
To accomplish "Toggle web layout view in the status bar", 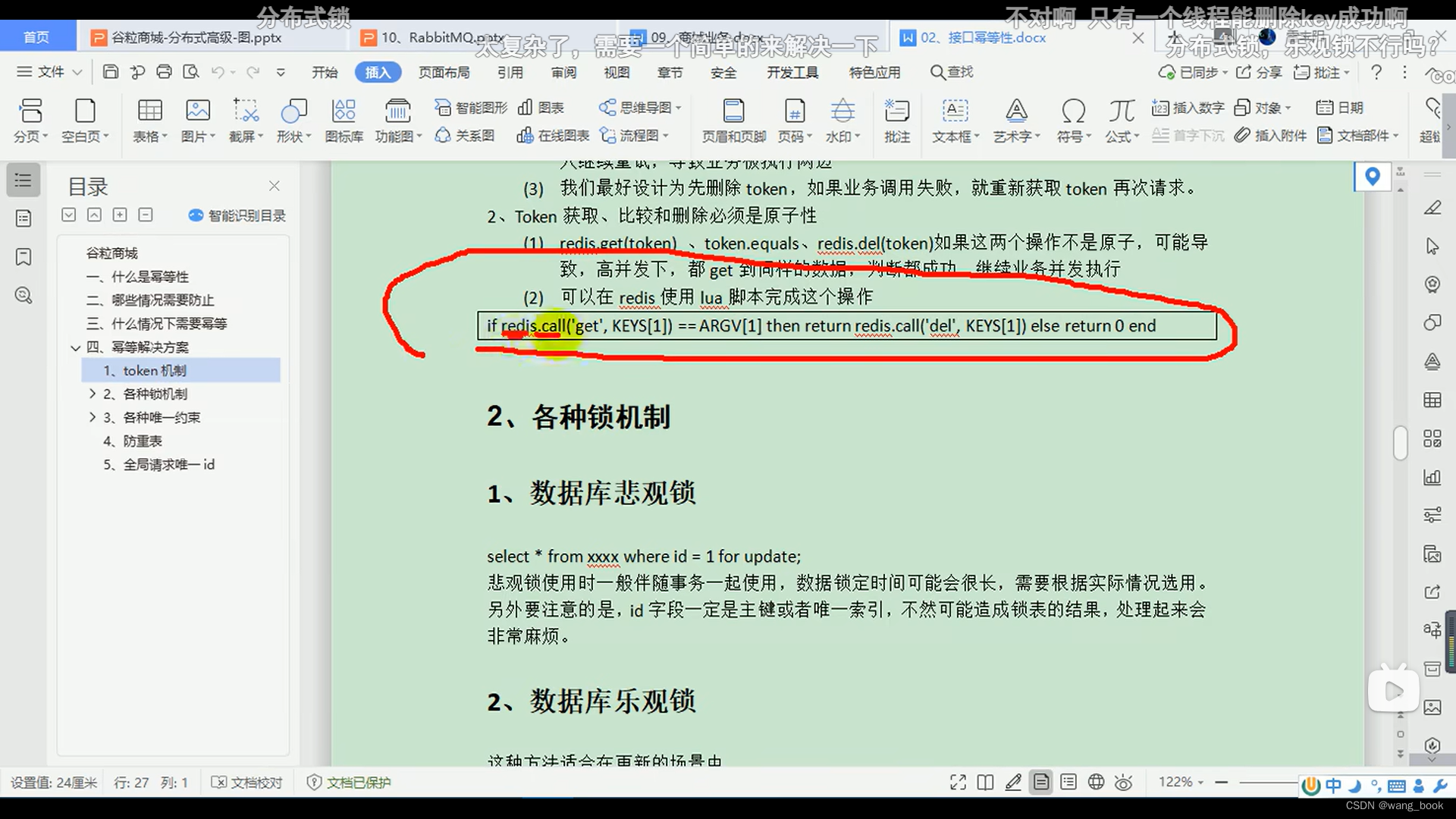I will pyautogui.click(x=1095, y=782).
